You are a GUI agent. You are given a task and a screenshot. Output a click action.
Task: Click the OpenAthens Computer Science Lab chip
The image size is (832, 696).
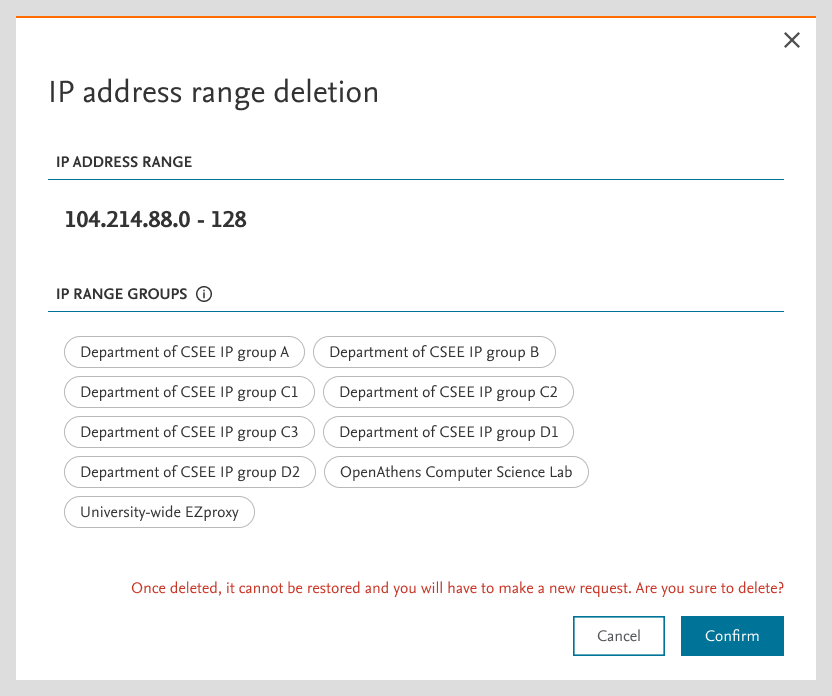click(456, 472)
